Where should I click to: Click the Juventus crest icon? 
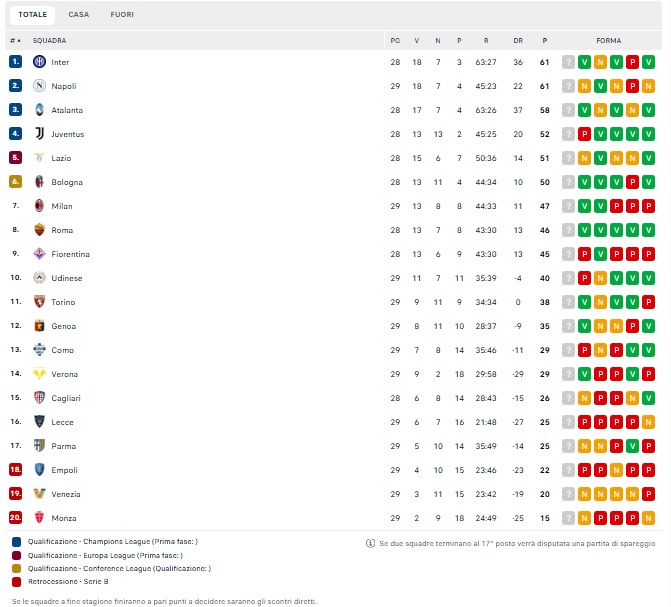(40, 134)
